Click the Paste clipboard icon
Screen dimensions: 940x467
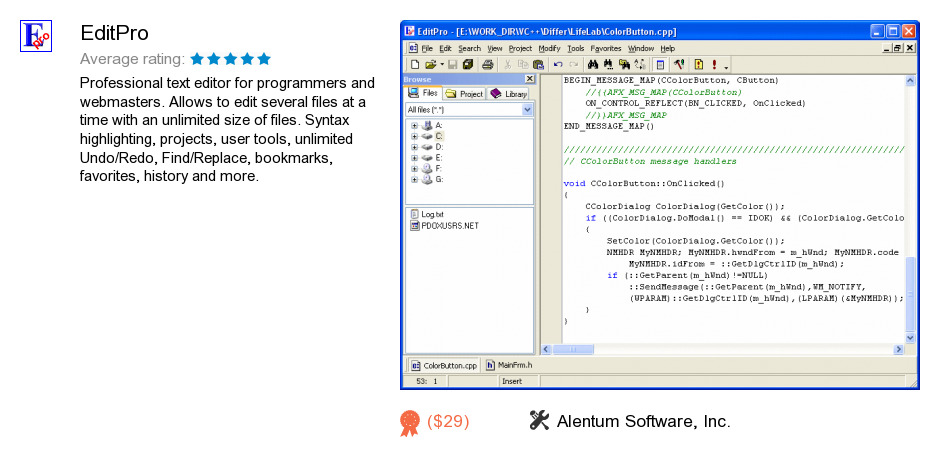point(538,65)
